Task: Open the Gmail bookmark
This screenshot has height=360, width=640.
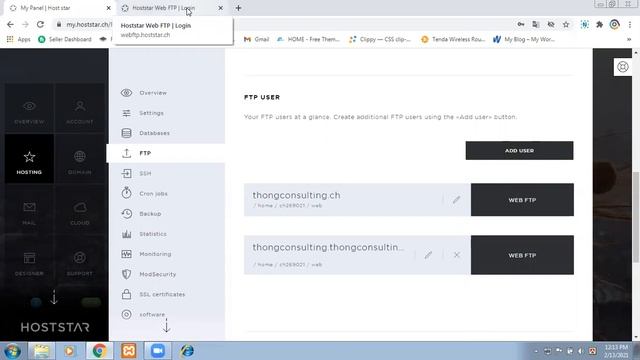Action: click(x=256, y=39)
